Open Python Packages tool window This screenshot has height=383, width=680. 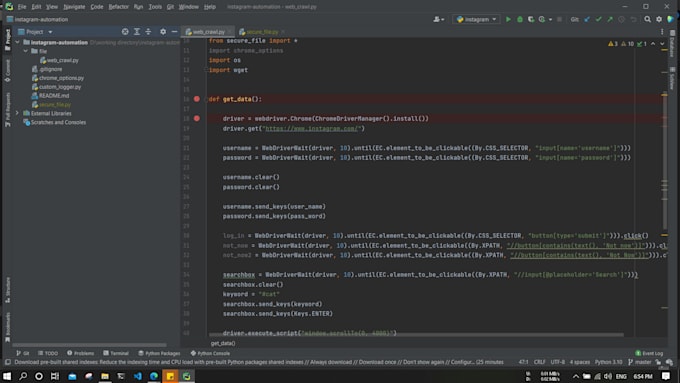tap(159, 353)
